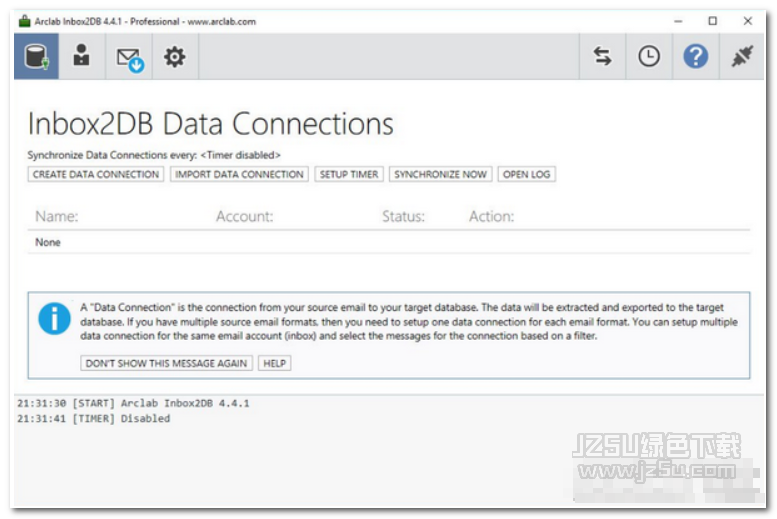Click the Inbox2DB Data Connections heading

[x=211, y=123]
